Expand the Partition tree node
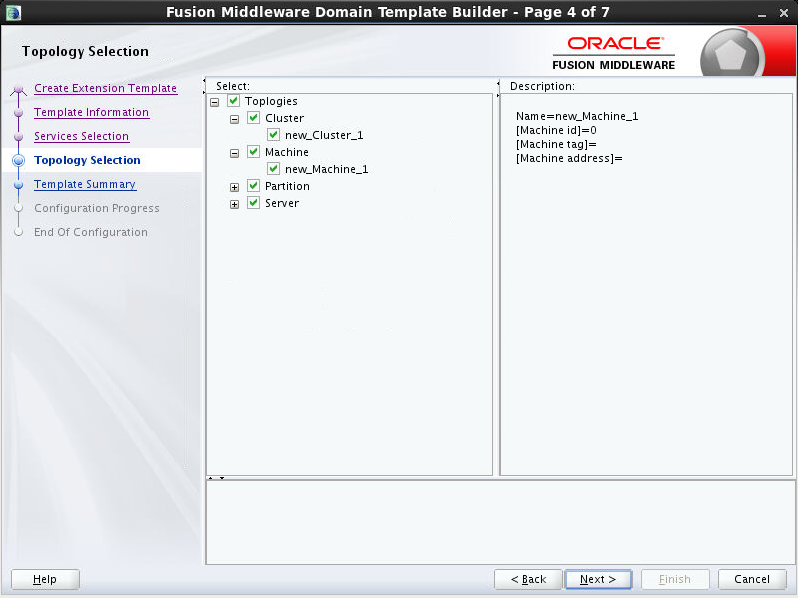 coord(234,187)
